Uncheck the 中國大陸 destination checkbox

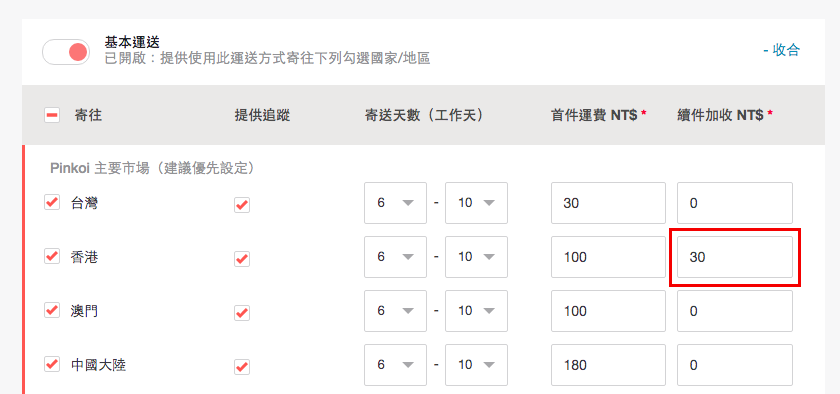point(52,364)
